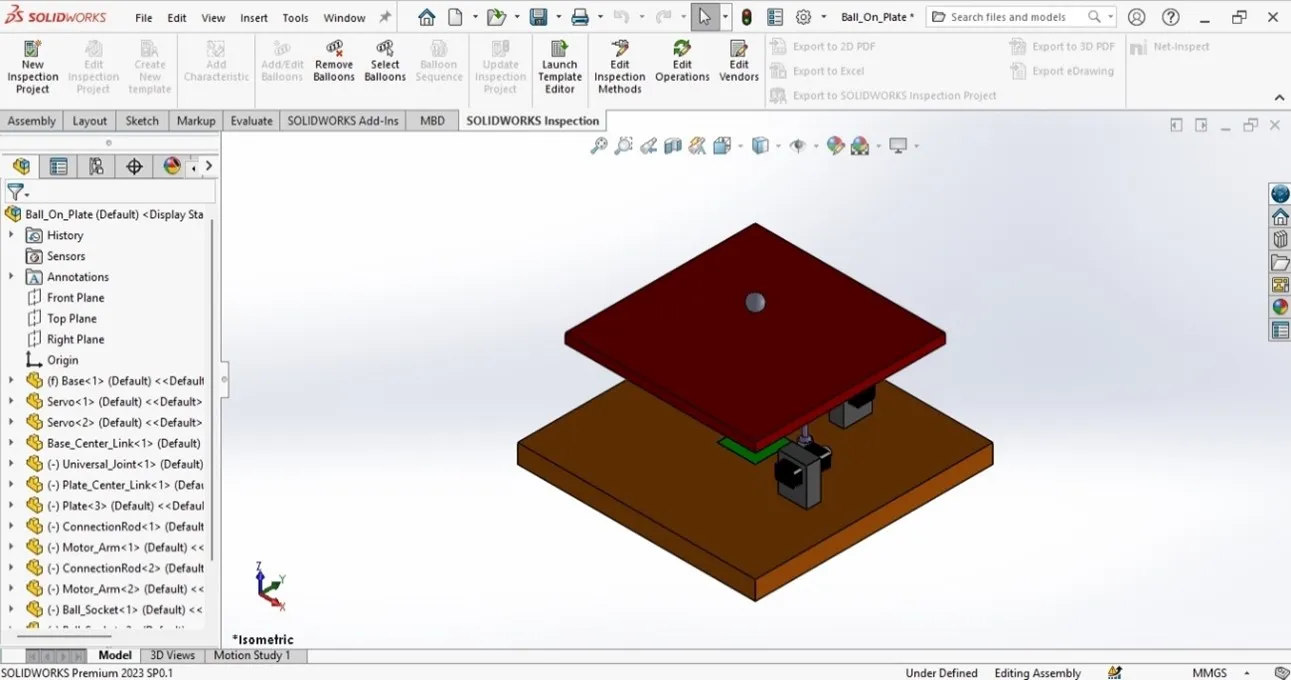Select the Sensors folder in the tree
The image size is (1291, 680).
[x=66, y=256]
